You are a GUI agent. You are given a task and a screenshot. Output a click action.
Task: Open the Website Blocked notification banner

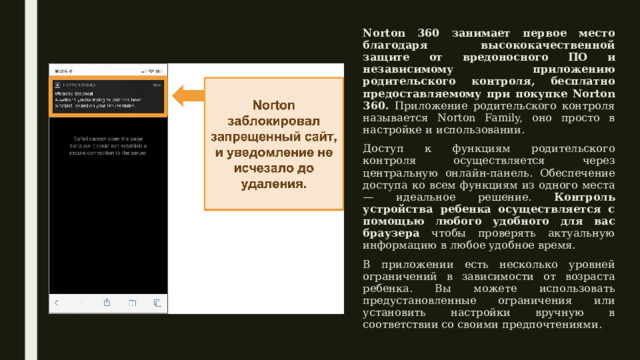coord(108,96)
